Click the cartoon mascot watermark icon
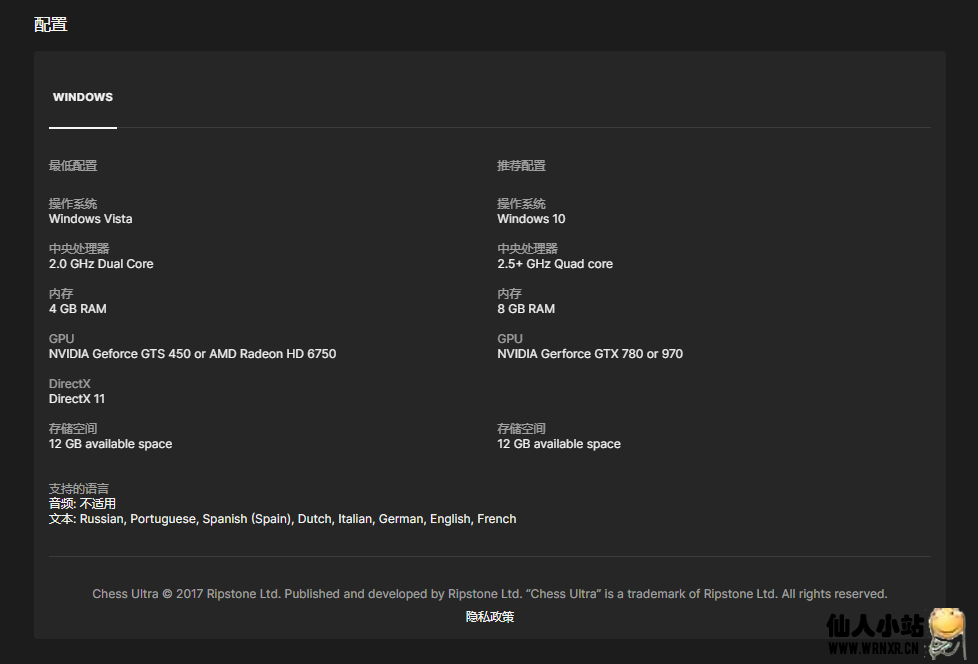This screenshot has width=978, height=664. point(946,632)
